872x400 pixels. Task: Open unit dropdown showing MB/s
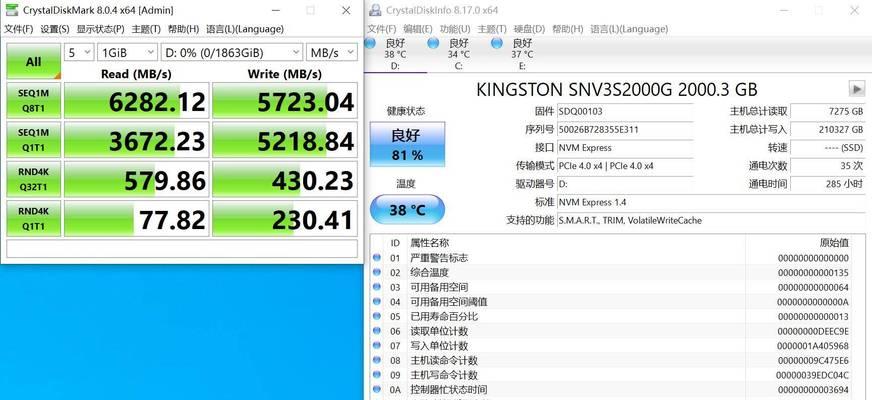(x=331, y=53)
